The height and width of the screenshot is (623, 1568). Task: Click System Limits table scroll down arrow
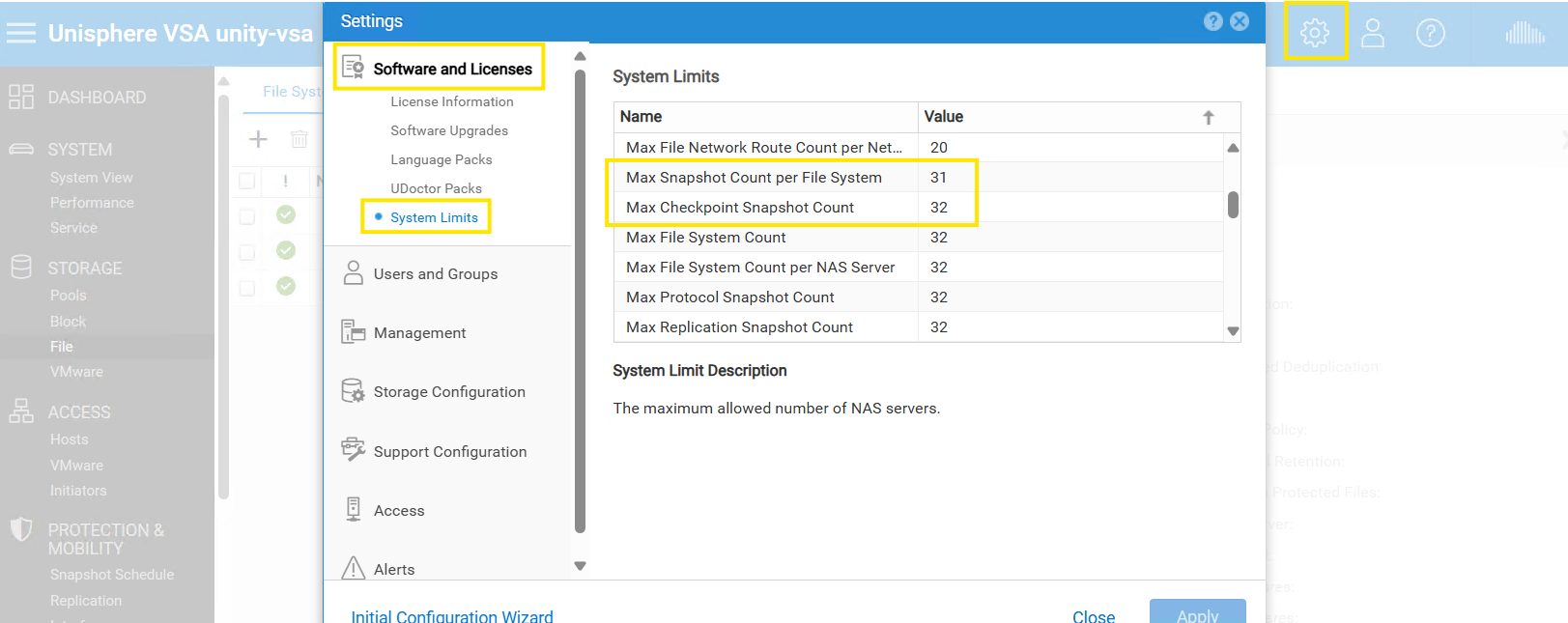[1233, 330]
